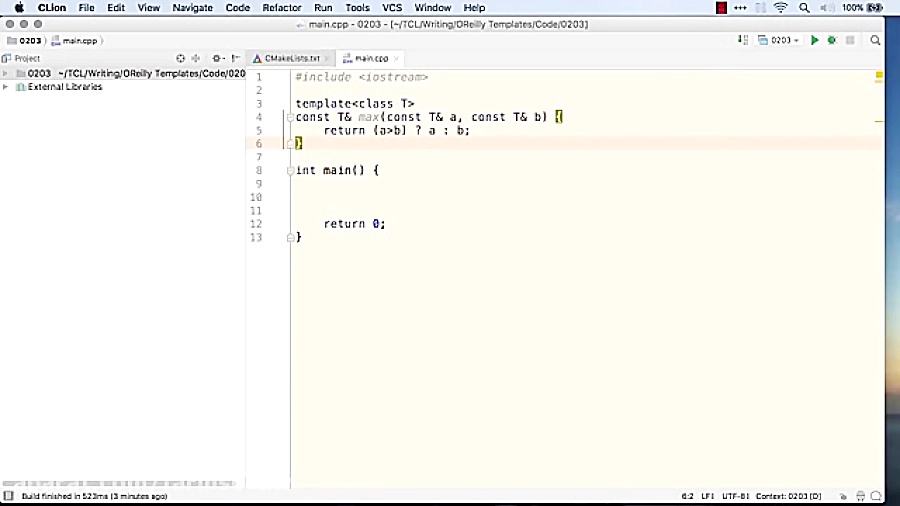The width and height of the screenshot is (900, 506).
Task: Click the Collapse All icon in Project panel
Action: click(196, 58)
